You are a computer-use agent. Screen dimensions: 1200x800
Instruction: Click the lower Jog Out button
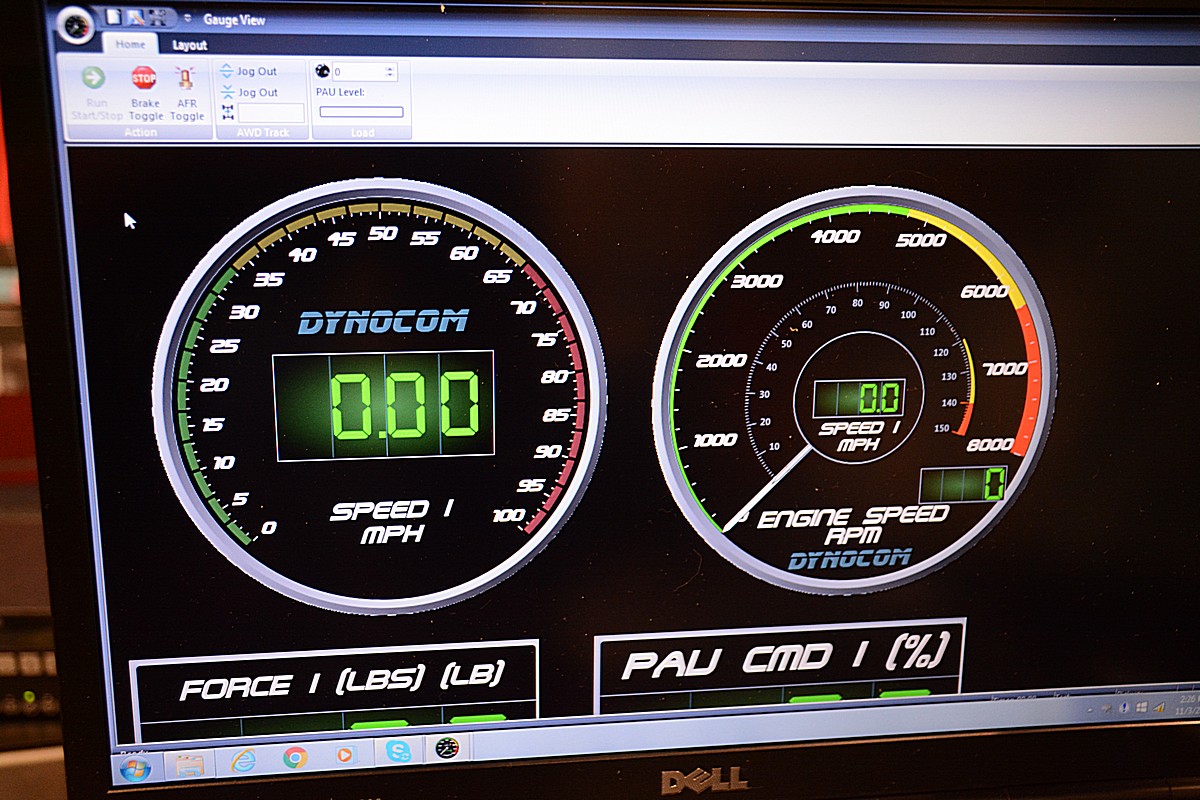tap(248, 92)
